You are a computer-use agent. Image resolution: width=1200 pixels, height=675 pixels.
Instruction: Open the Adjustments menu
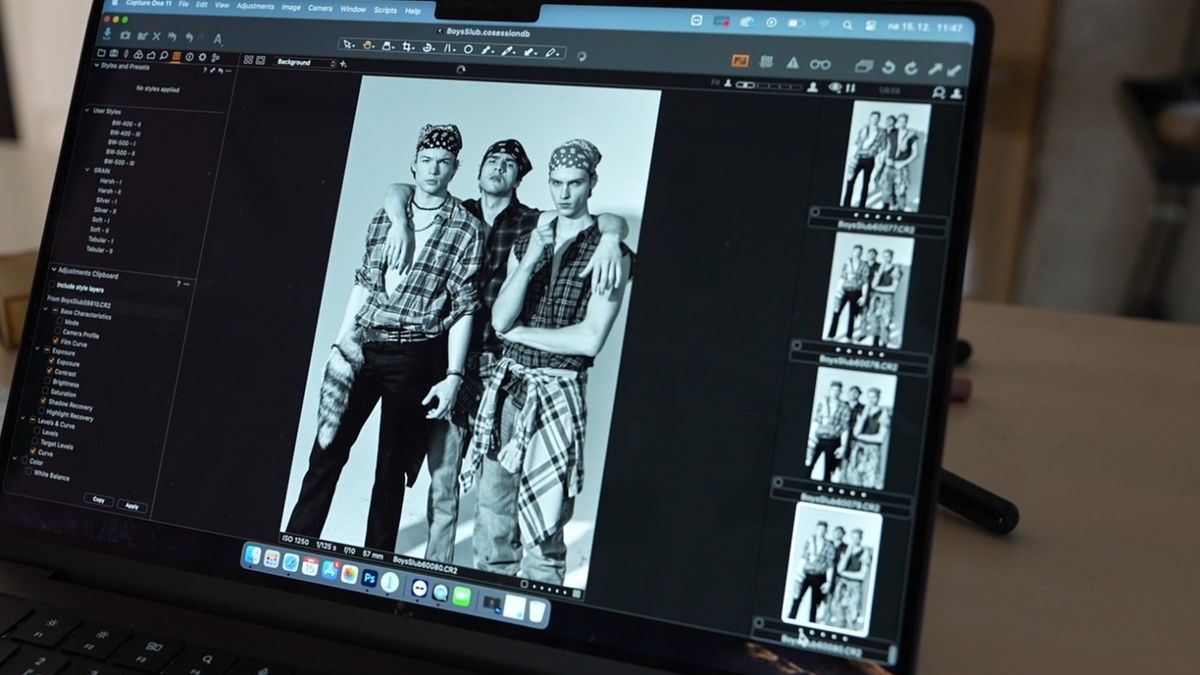255,6
